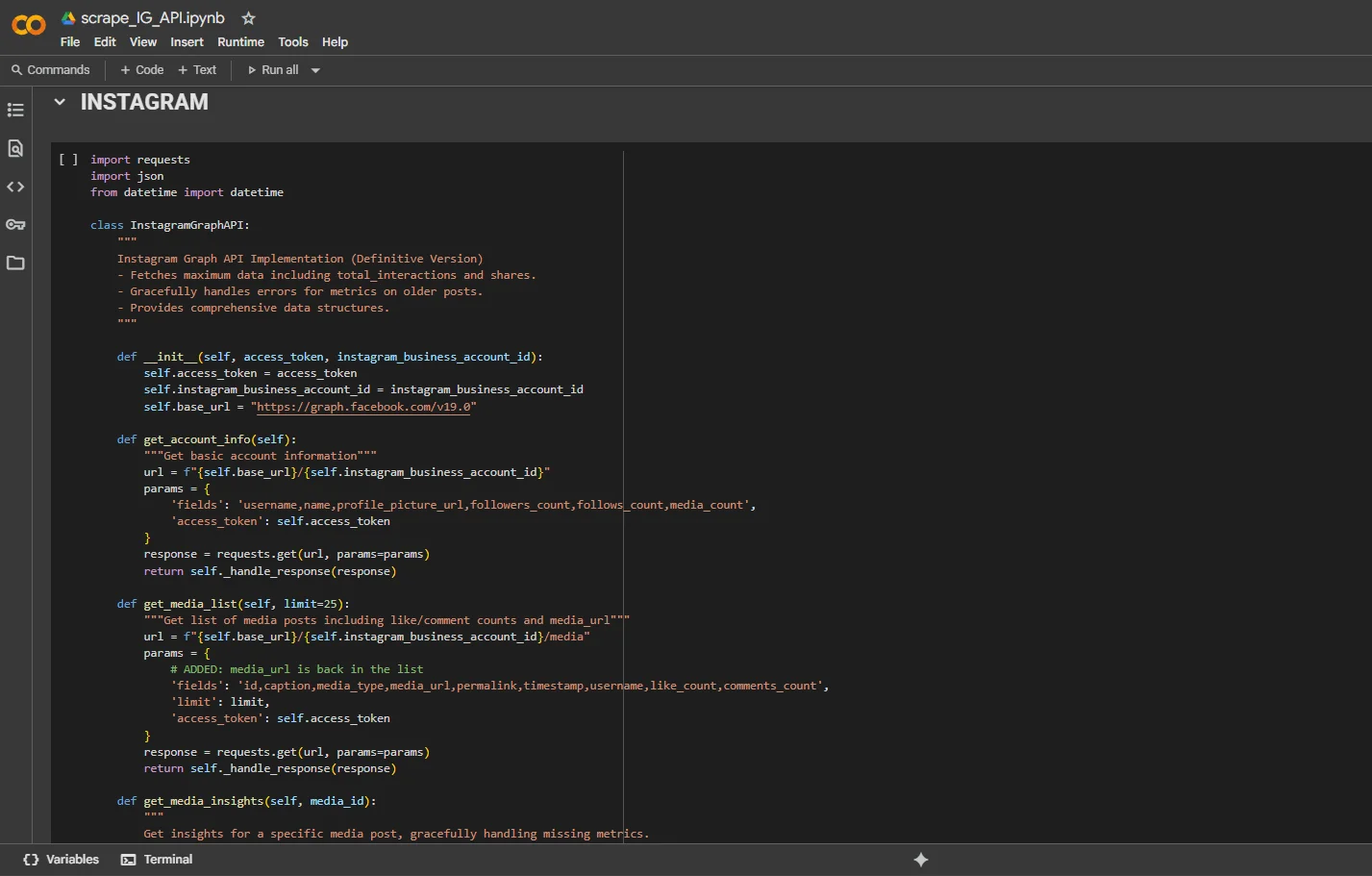Open the Variables panel
Image resolution: width=1372 pixels, height=876 pixels.
point(62,860)
